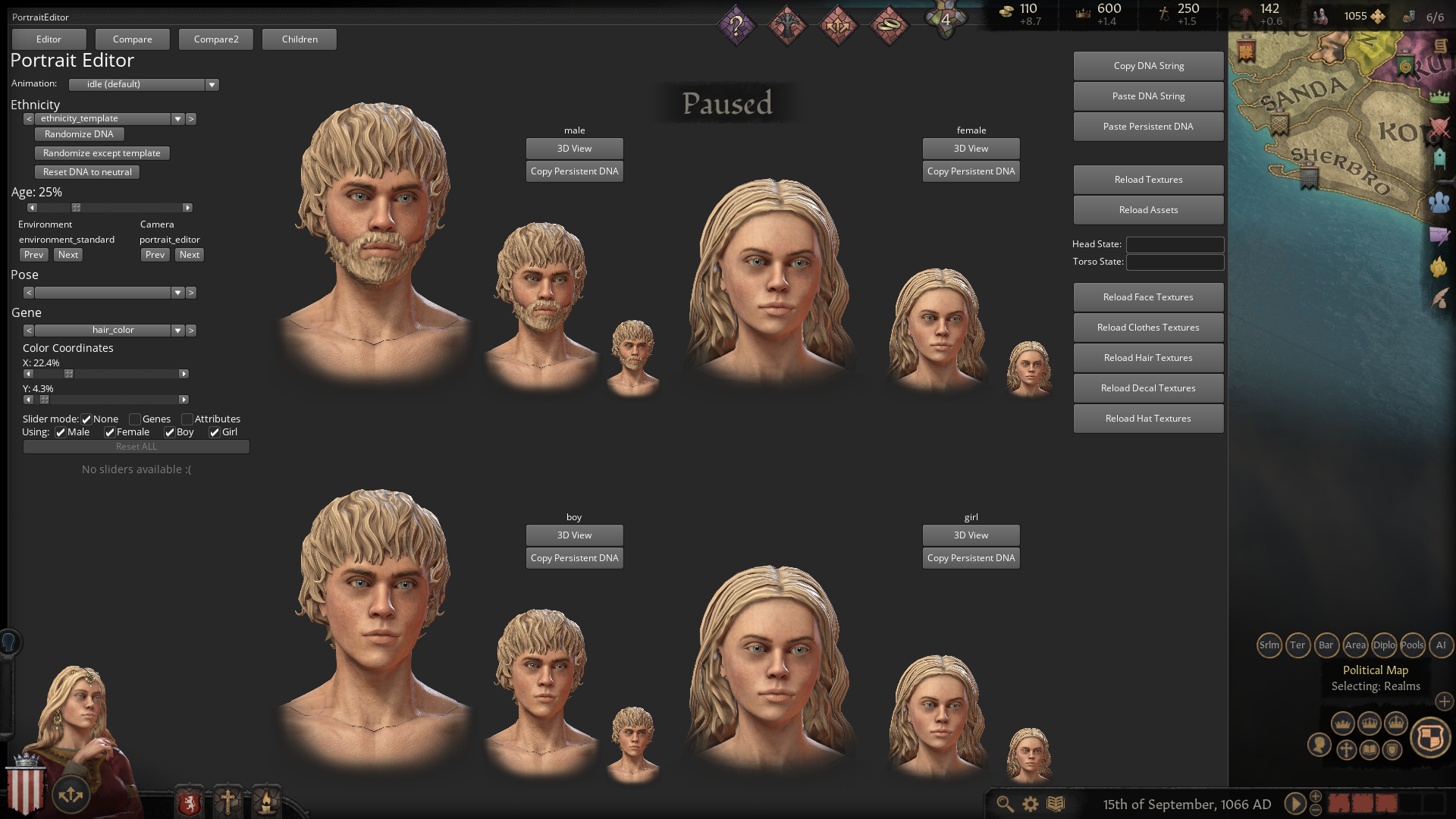Click the wedding rings diamond icon
This screenshot has width=1456, height=819.
(x=890, y=26)
